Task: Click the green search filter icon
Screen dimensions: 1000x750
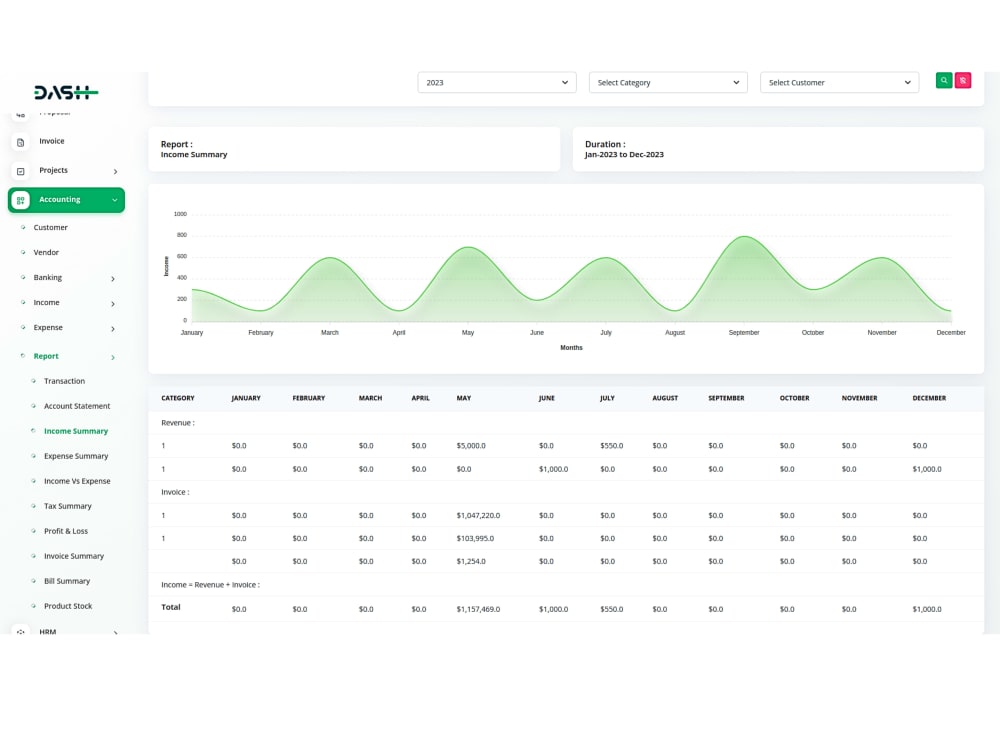Action: coord(943,80)
